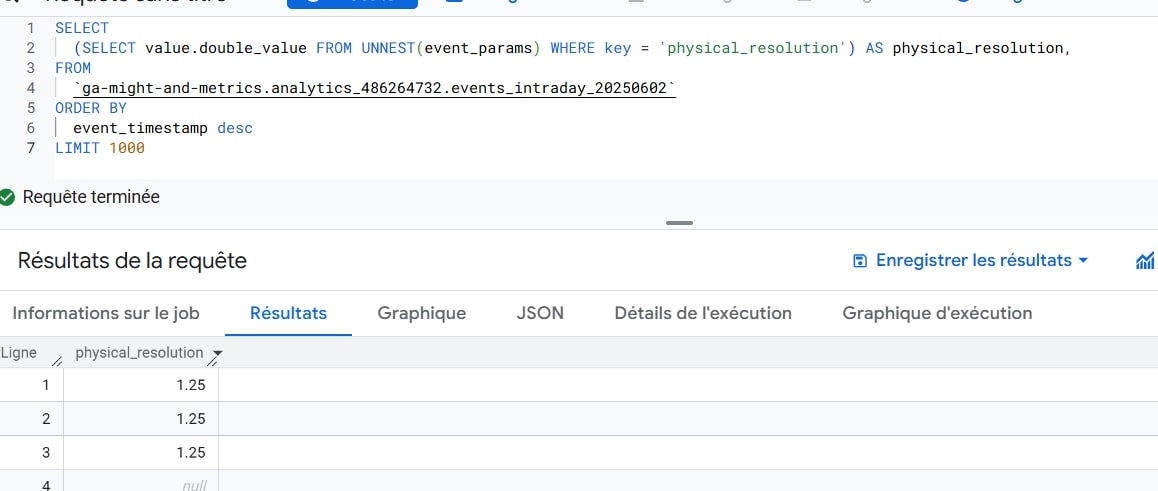
Task: Open the physical_resolution column sort arrow
Action: [217, 354]
